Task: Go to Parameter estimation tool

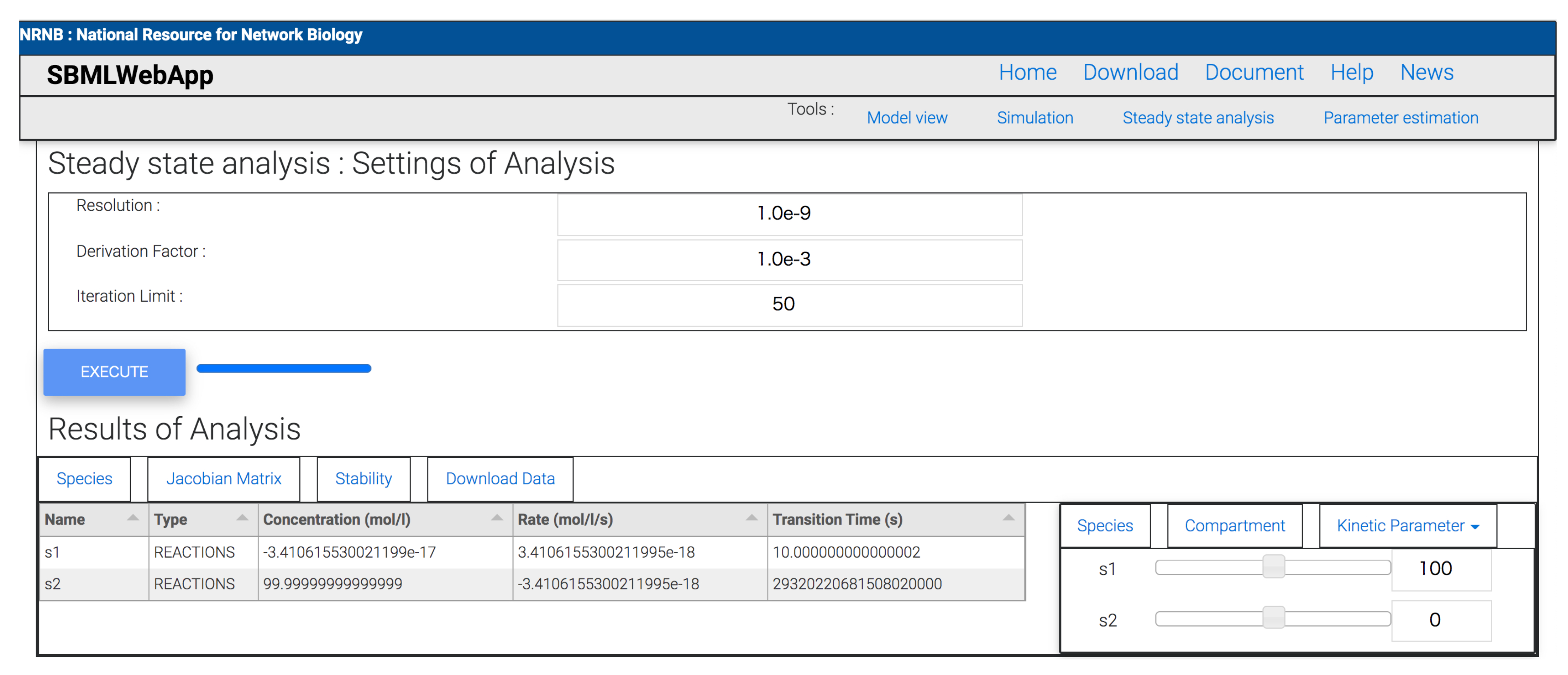Action: click(1400, 117)
